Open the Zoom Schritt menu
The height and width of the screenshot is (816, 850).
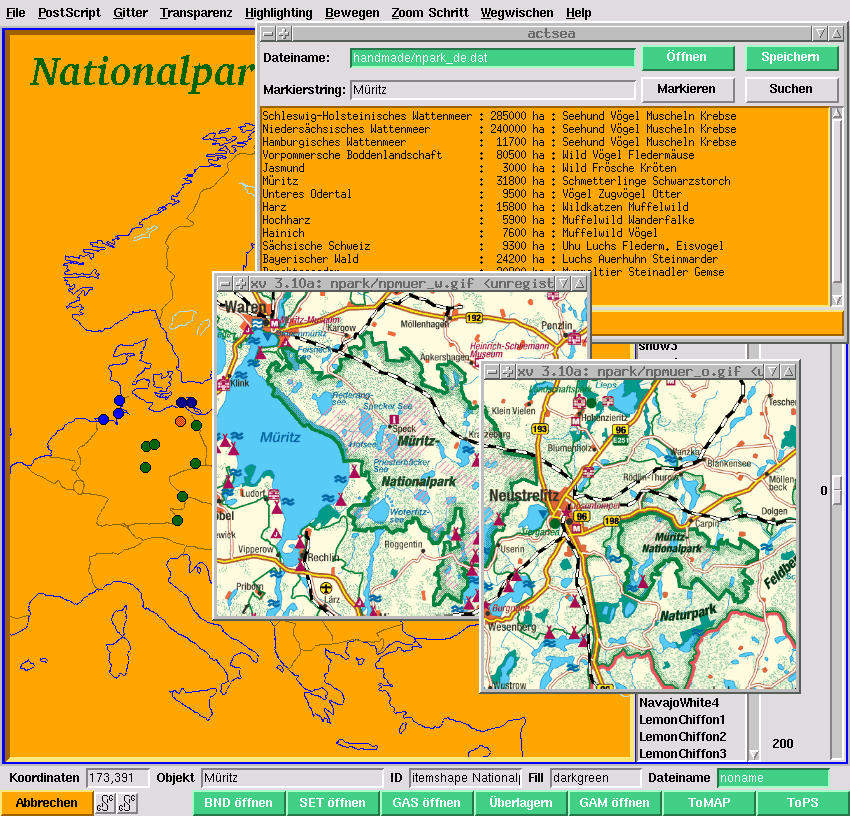coord(430,12)
